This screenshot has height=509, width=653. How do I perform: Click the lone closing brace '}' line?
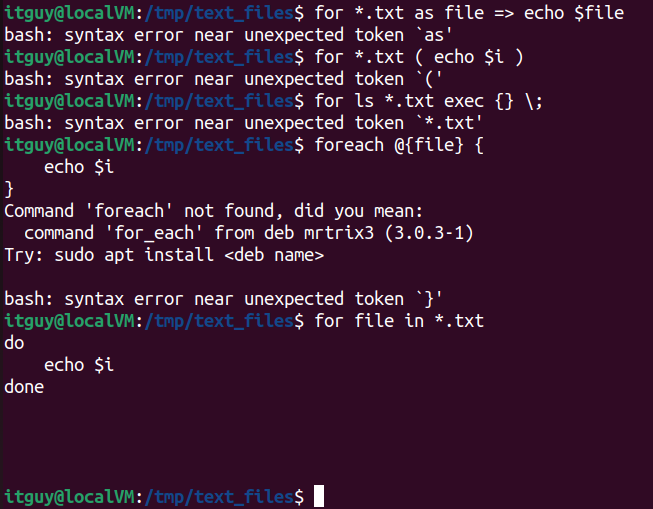(x=9, y=189)
